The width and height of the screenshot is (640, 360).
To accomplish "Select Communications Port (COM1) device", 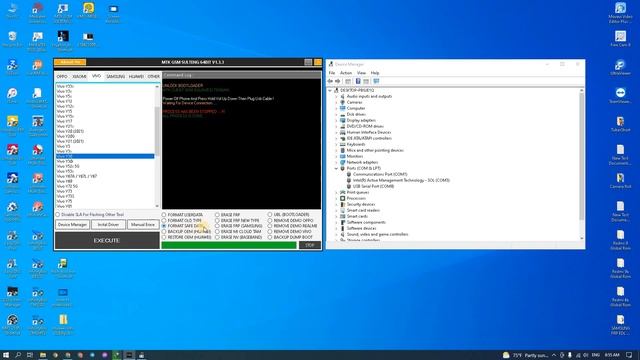I will (x=380, y=174).
